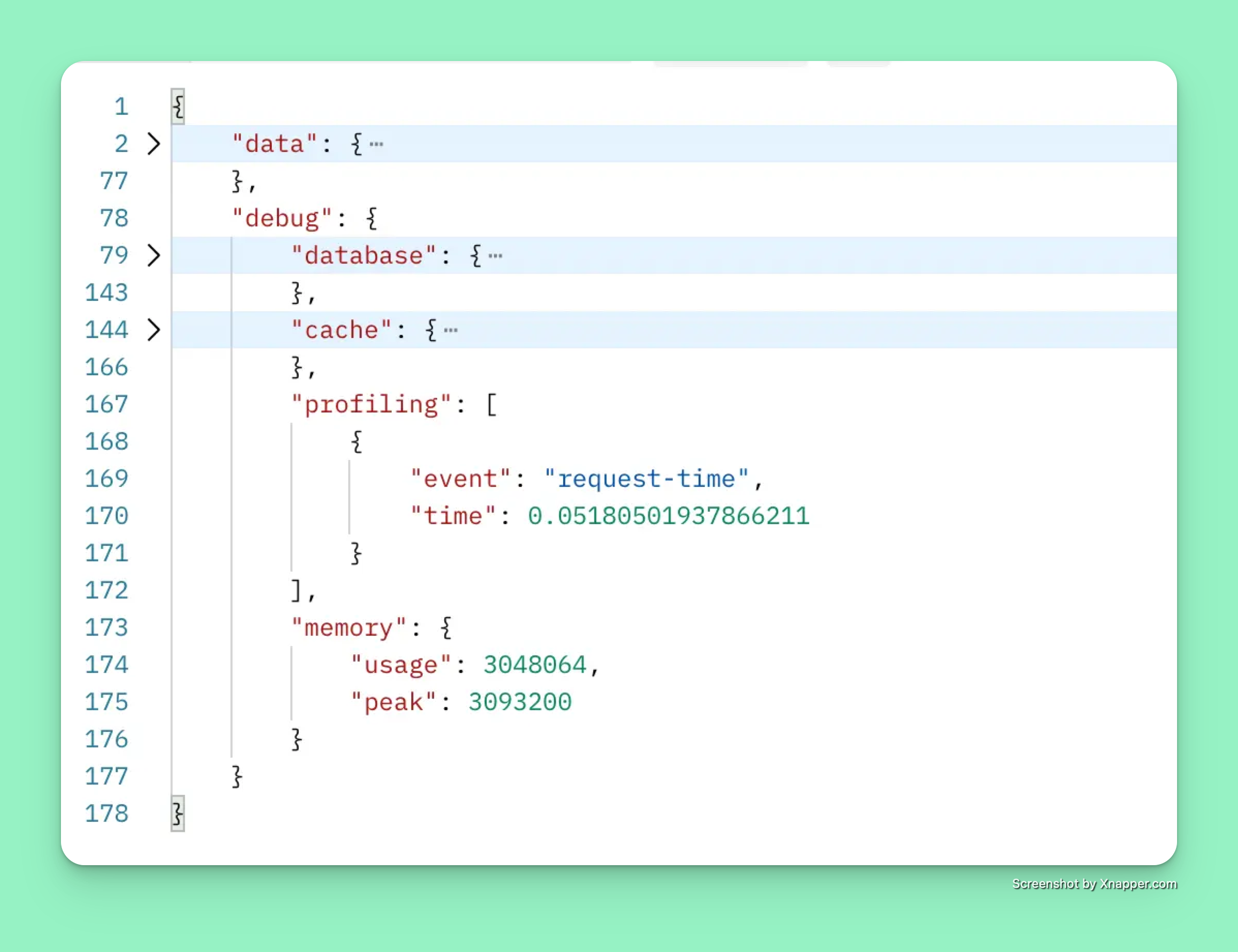
Task: Click the opening brace after "memory"
Action: pos(446,628)
